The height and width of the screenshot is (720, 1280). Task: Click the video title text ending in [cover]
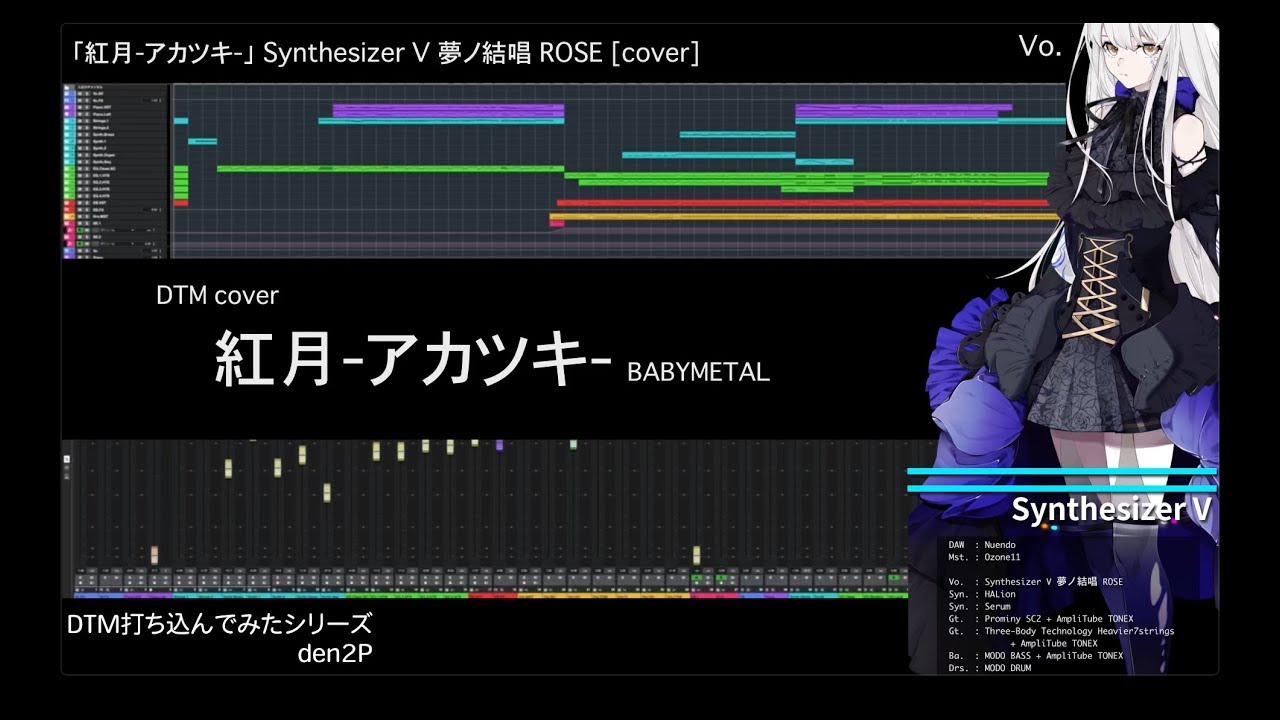click(x=384, y=52)
